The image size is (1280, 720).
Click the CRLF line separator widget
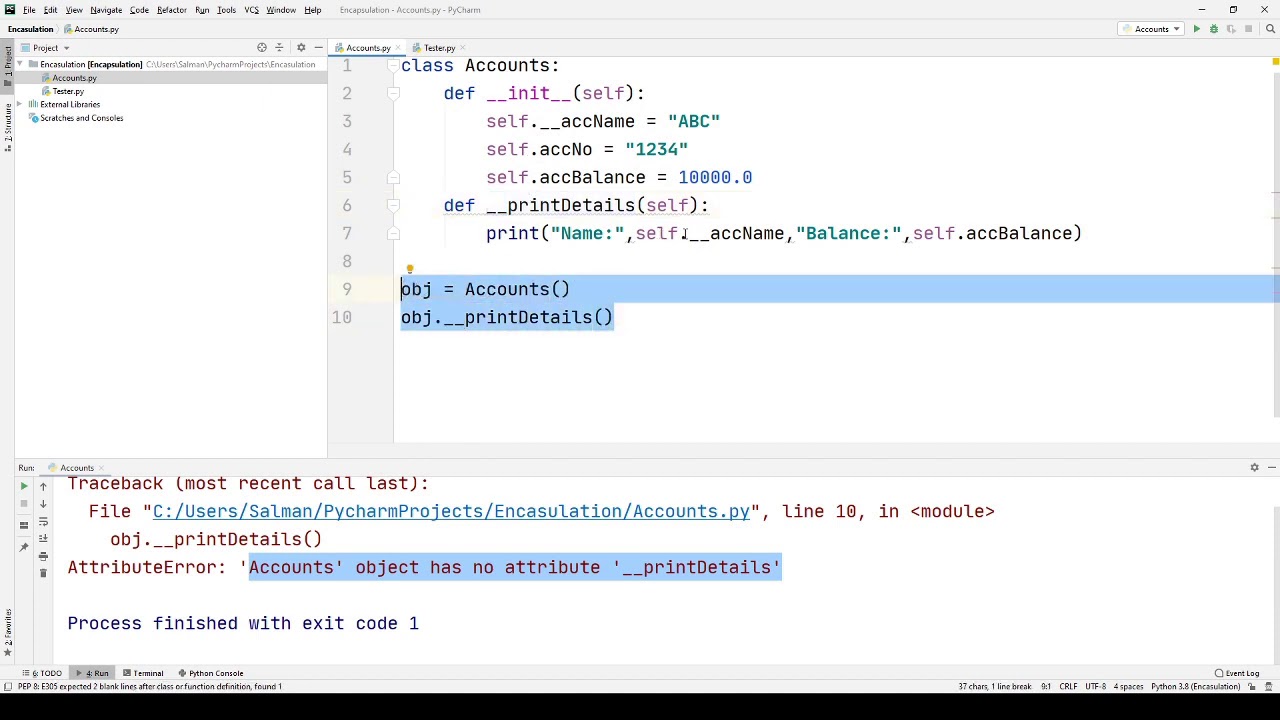click(1068, 687)
